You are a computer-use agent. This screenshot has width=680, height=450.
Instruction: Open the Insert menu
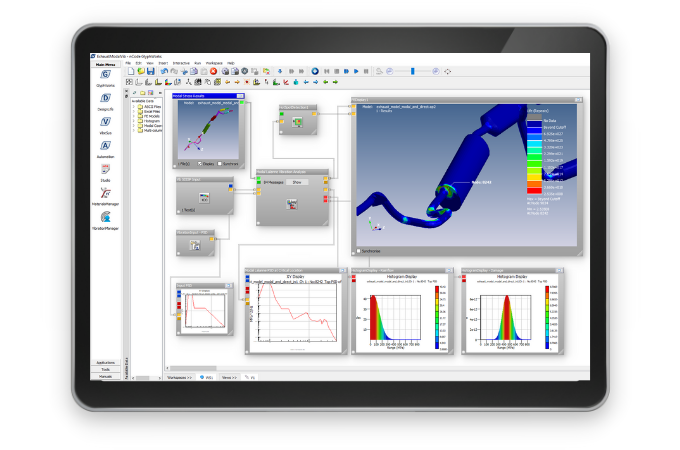coord(163,63)
